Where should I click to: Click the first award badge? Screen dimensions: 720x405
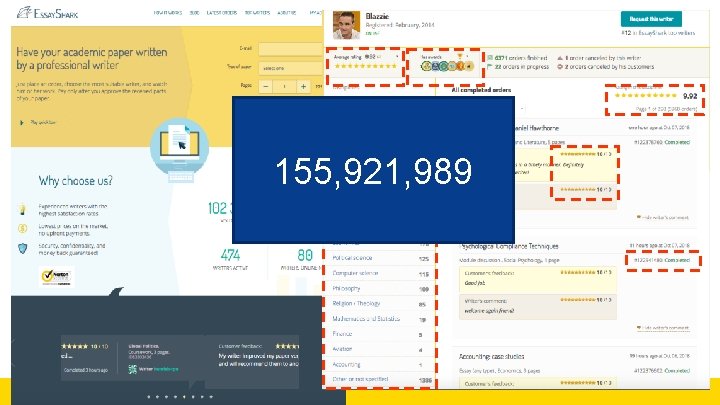coord(426,66)
